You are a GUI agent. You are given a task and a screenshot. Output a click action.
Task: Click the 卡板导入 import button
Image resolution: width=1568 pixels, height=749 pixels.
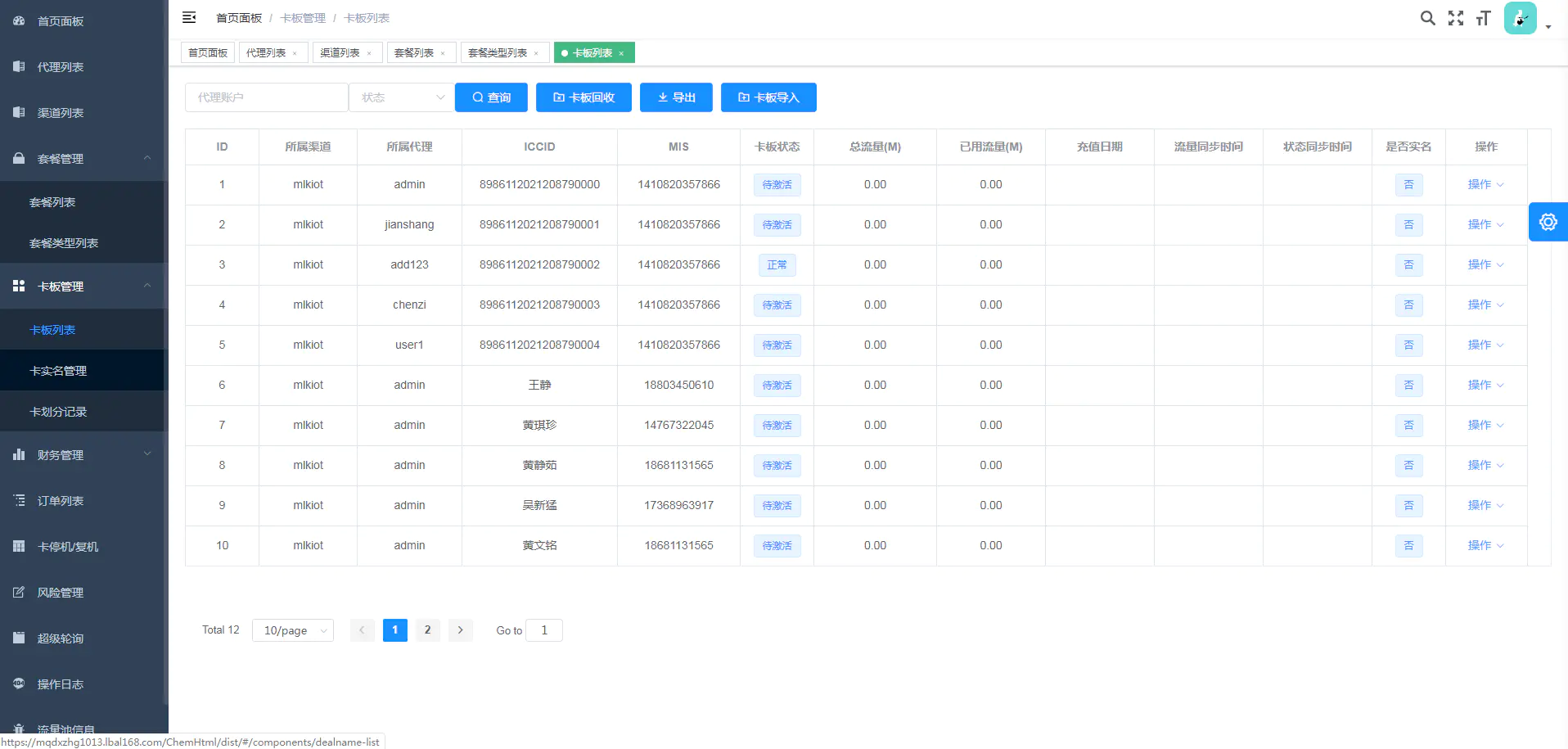pos(768,97)
